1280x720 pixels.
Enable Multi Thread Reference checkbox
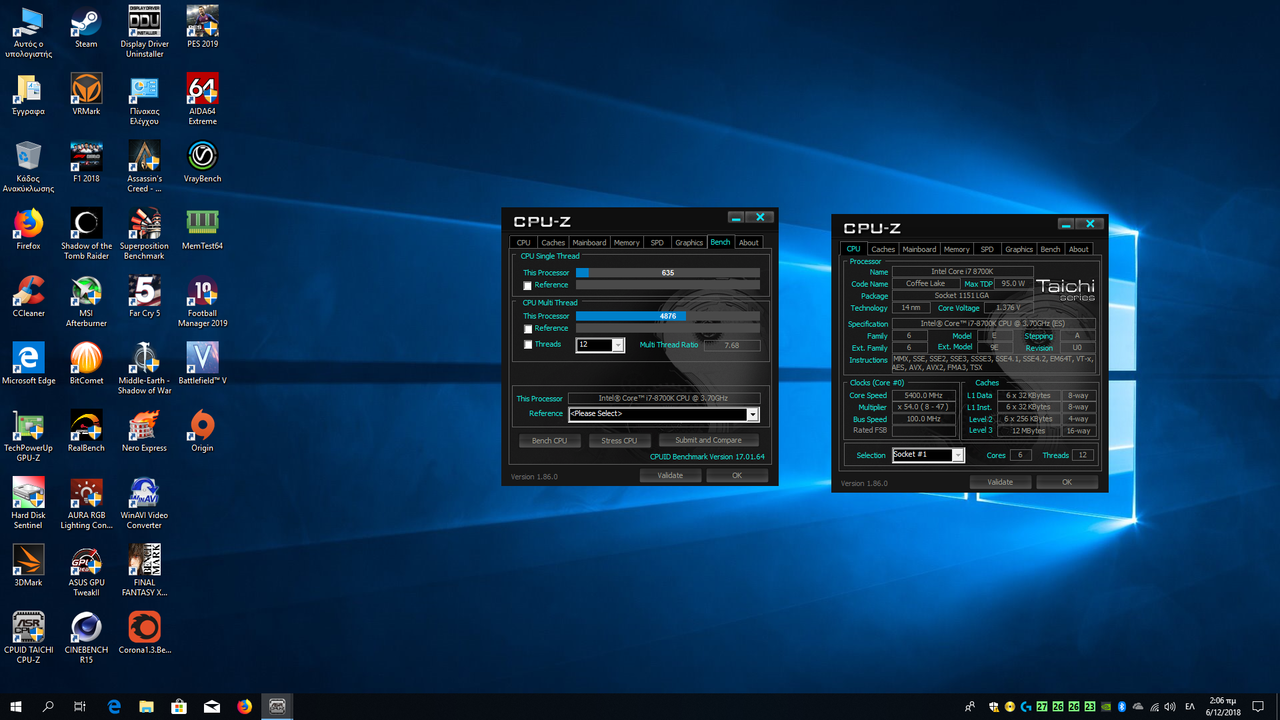[x=528, y=328]
